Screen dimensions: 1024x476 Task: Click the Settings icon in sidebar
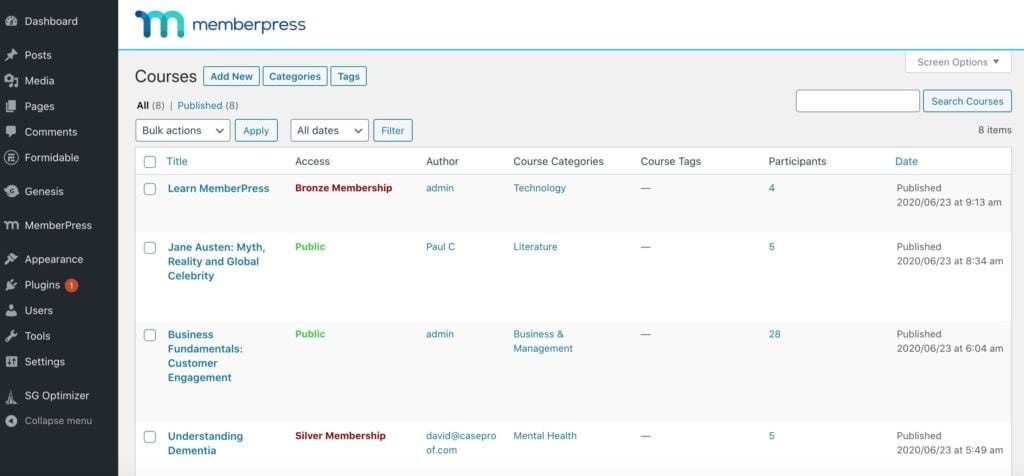tap(12, 362)
